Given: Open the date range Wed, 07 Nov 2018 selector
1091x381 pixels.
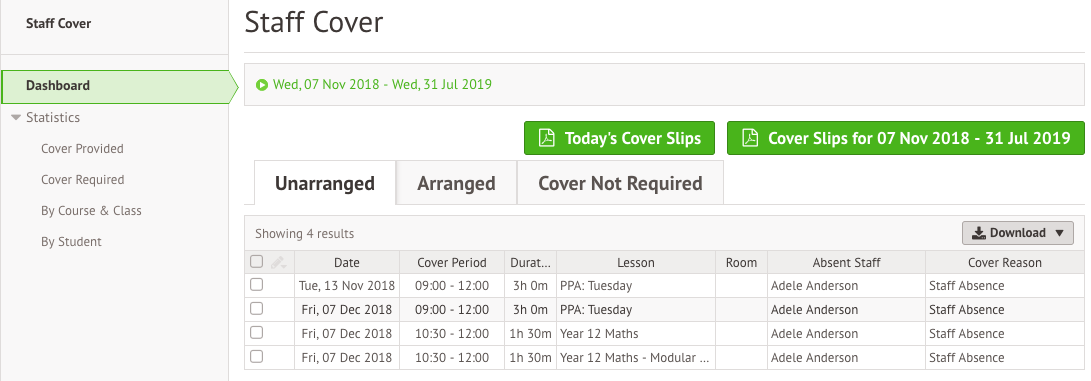Looking at the screenshot, I should 382,85.
